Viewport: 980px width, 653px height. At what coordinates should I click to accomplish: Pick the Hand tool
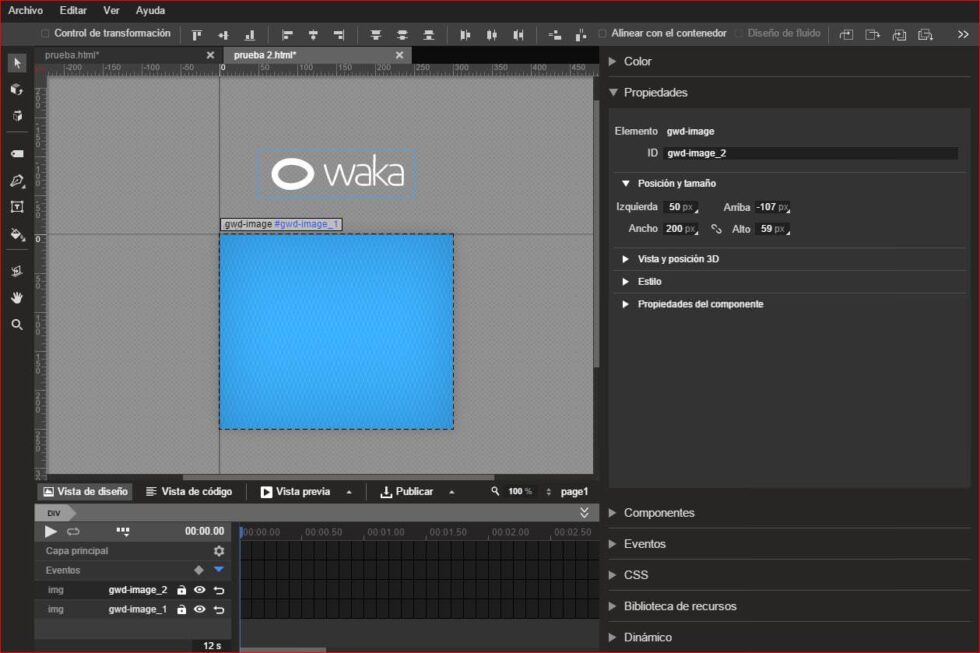pos(15,297)
